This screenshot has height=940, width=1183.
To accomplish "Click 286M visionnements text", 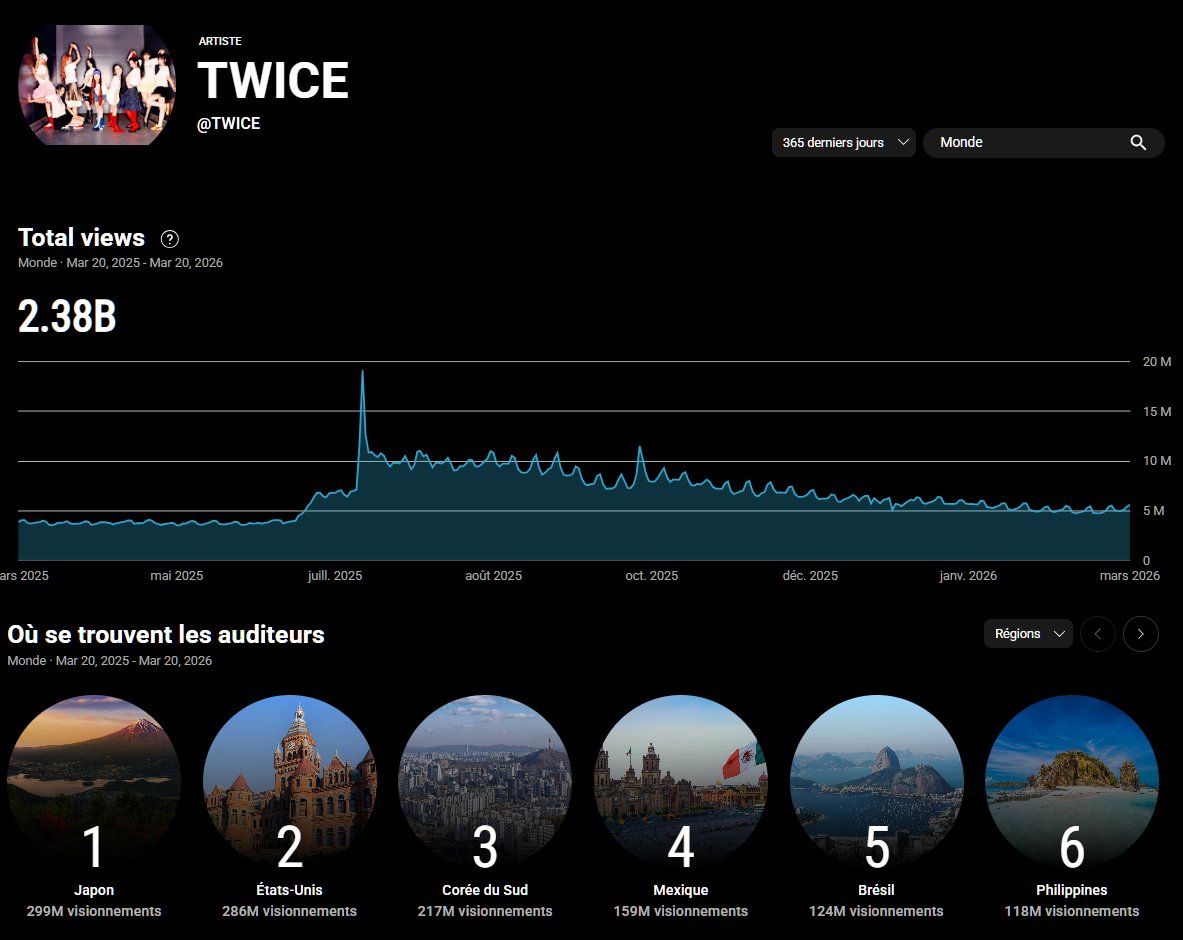I will pos(290,911).
